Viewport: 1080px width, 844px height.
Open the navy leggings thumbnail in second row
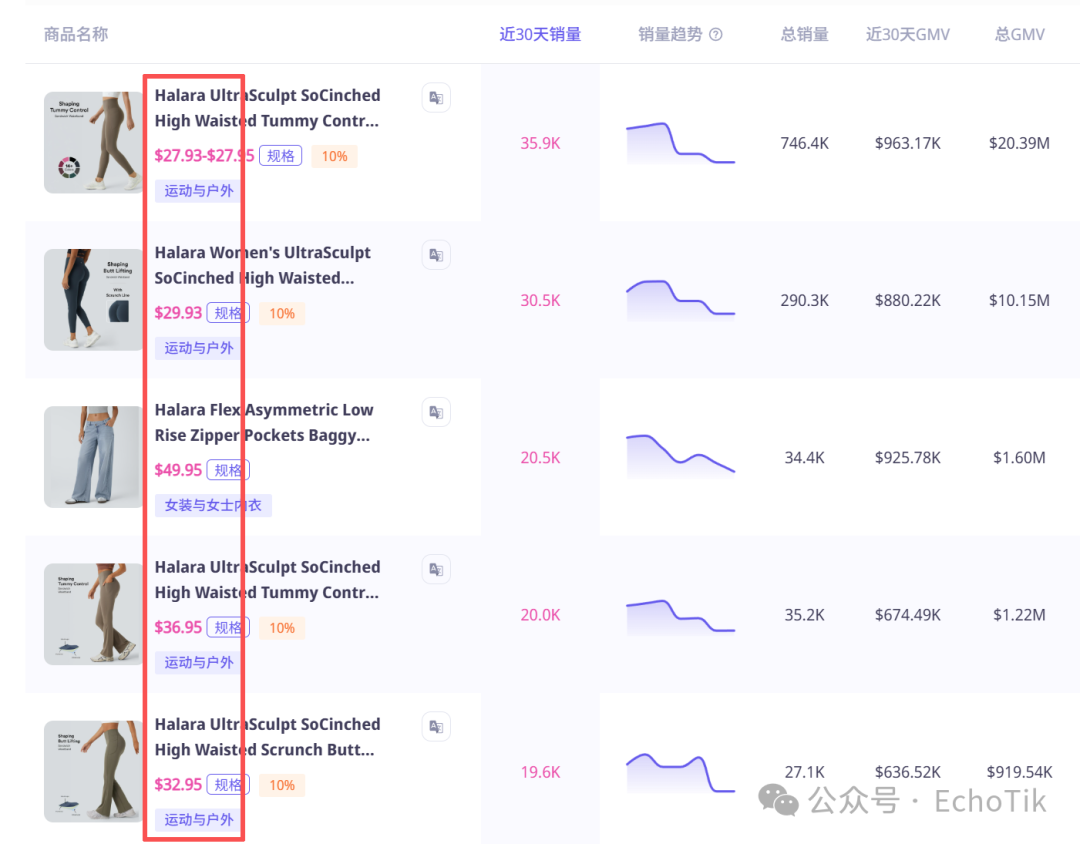pos(94,300)
